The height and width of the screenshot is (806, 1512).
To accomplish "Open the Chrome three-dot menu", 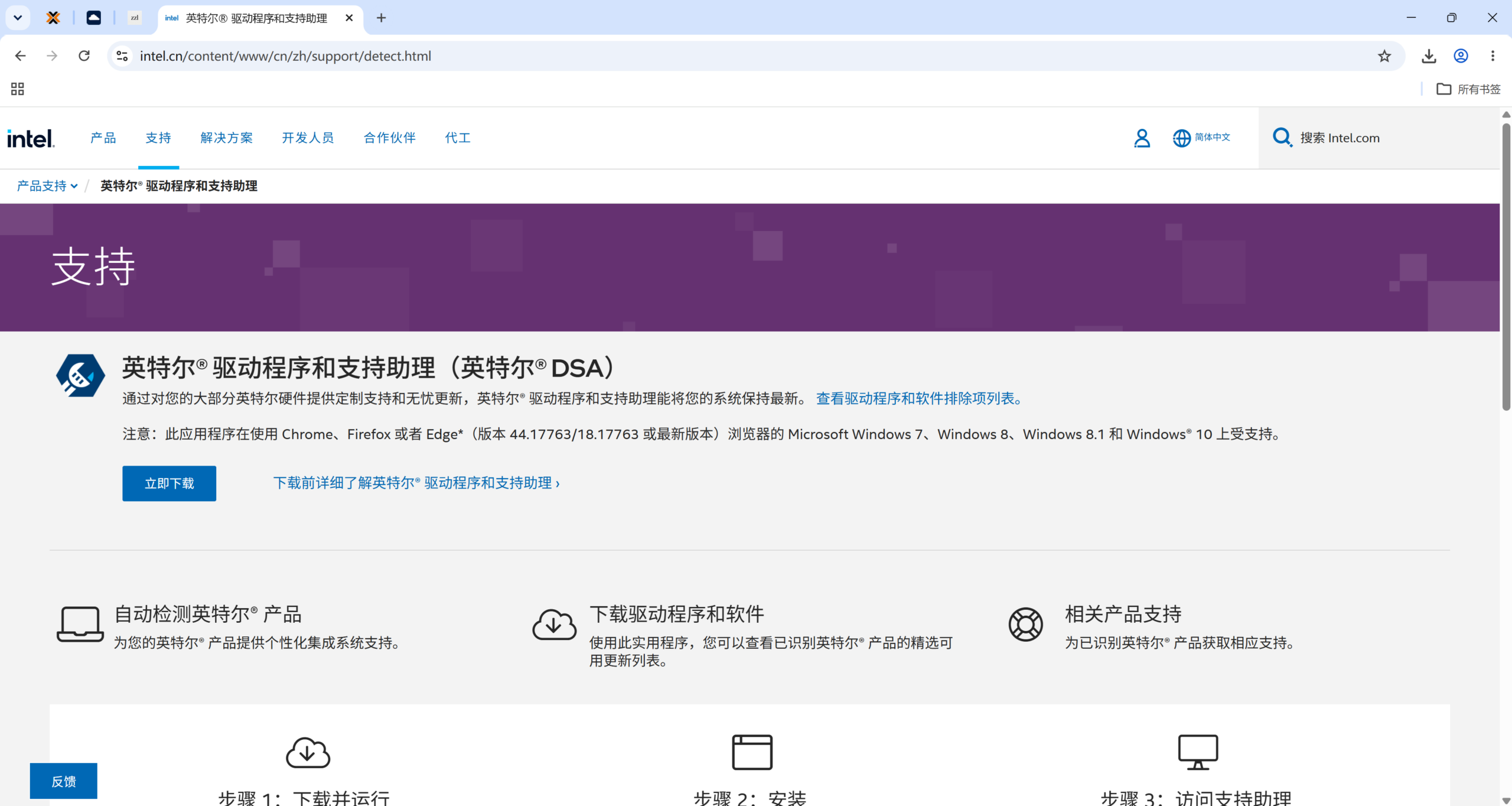I will [1493, 56].
